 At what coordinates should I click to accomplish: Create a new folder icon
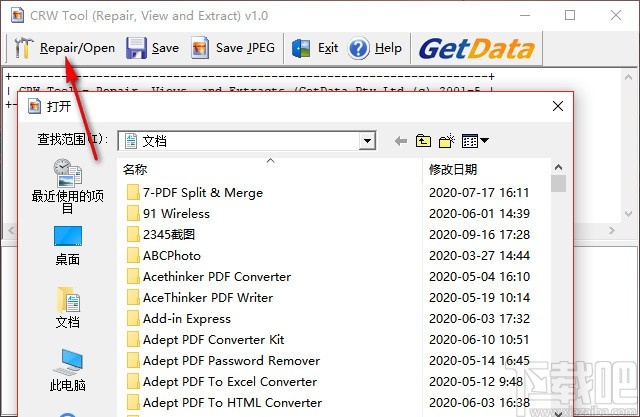point(447,141)
